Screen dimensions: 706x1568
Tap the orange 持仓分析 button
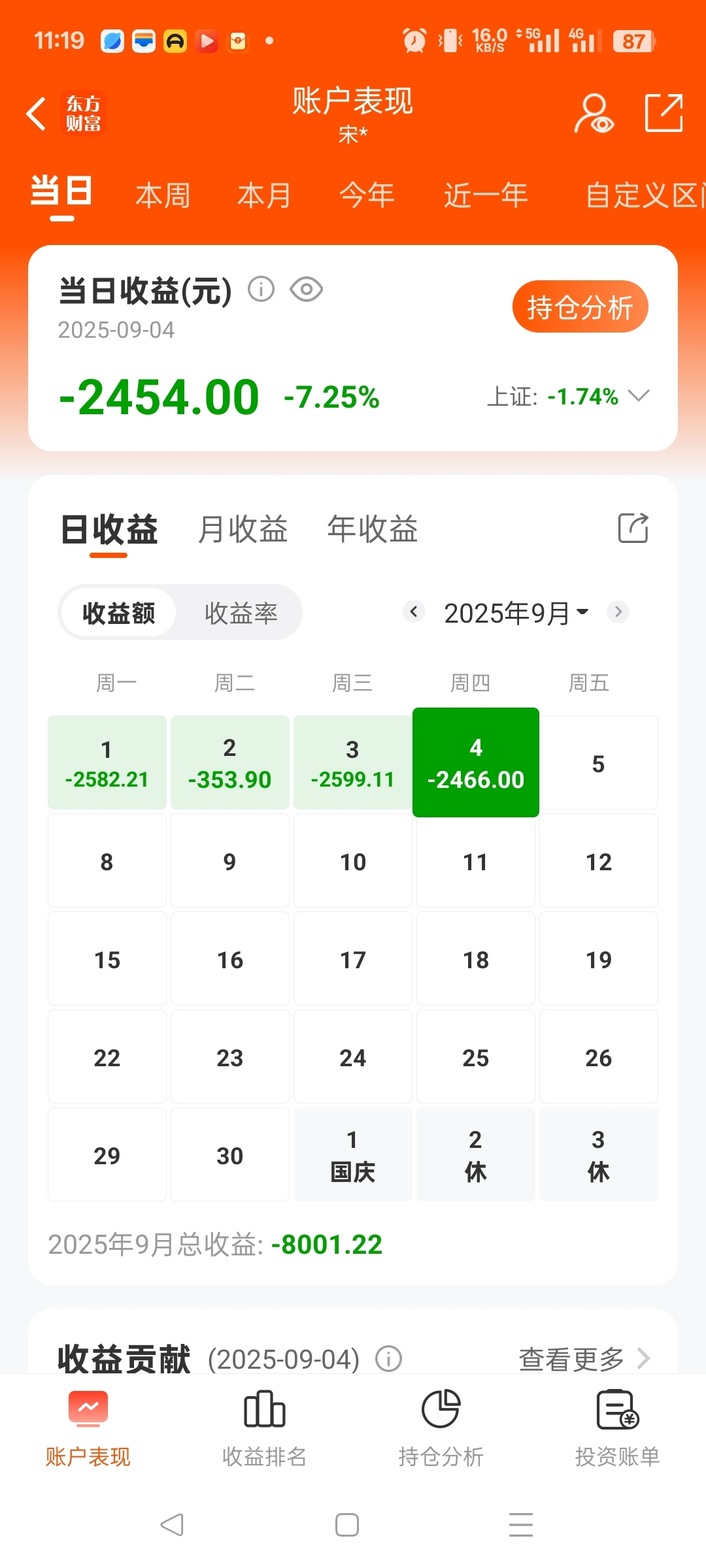point(580,306)
